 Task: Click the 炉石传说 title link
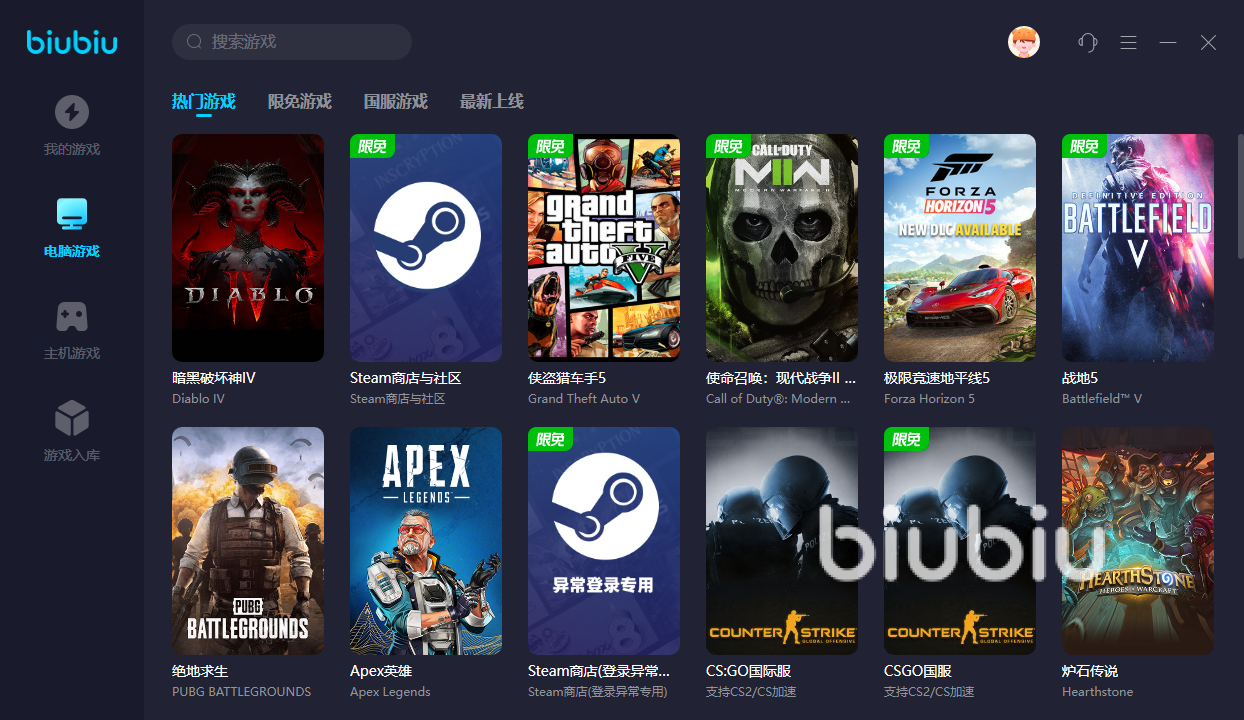click(x=1090, y=671)
